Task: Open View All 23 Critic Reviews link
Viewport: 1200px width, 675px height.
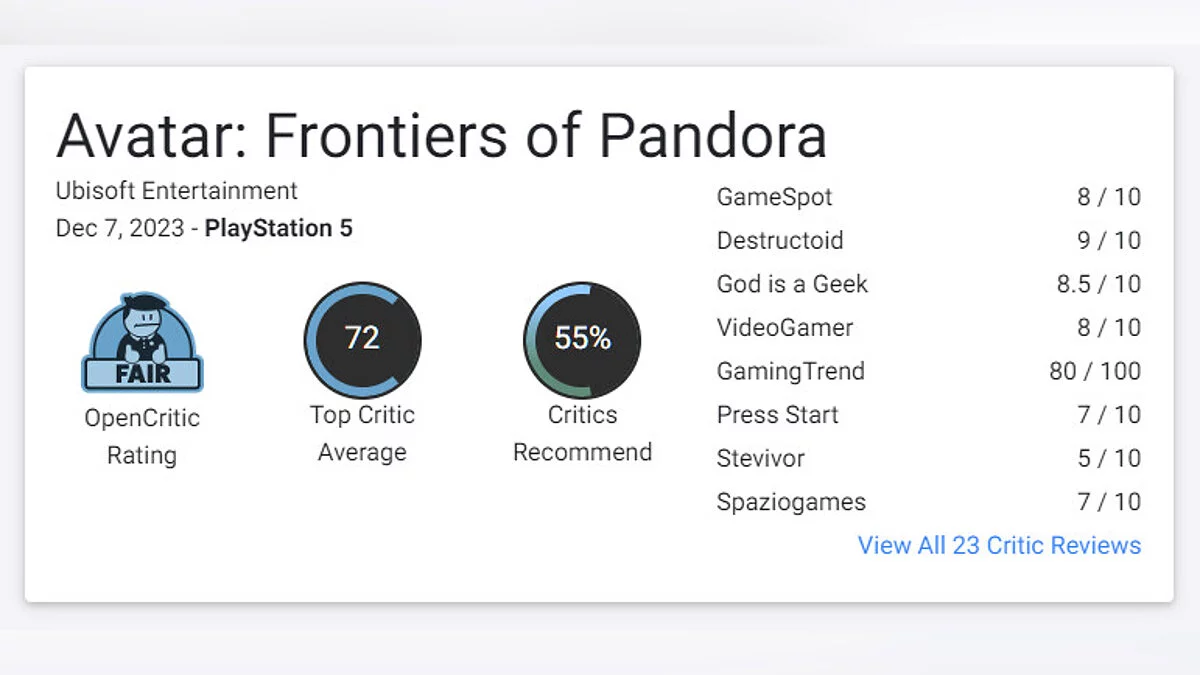Action: pos(999,545)
